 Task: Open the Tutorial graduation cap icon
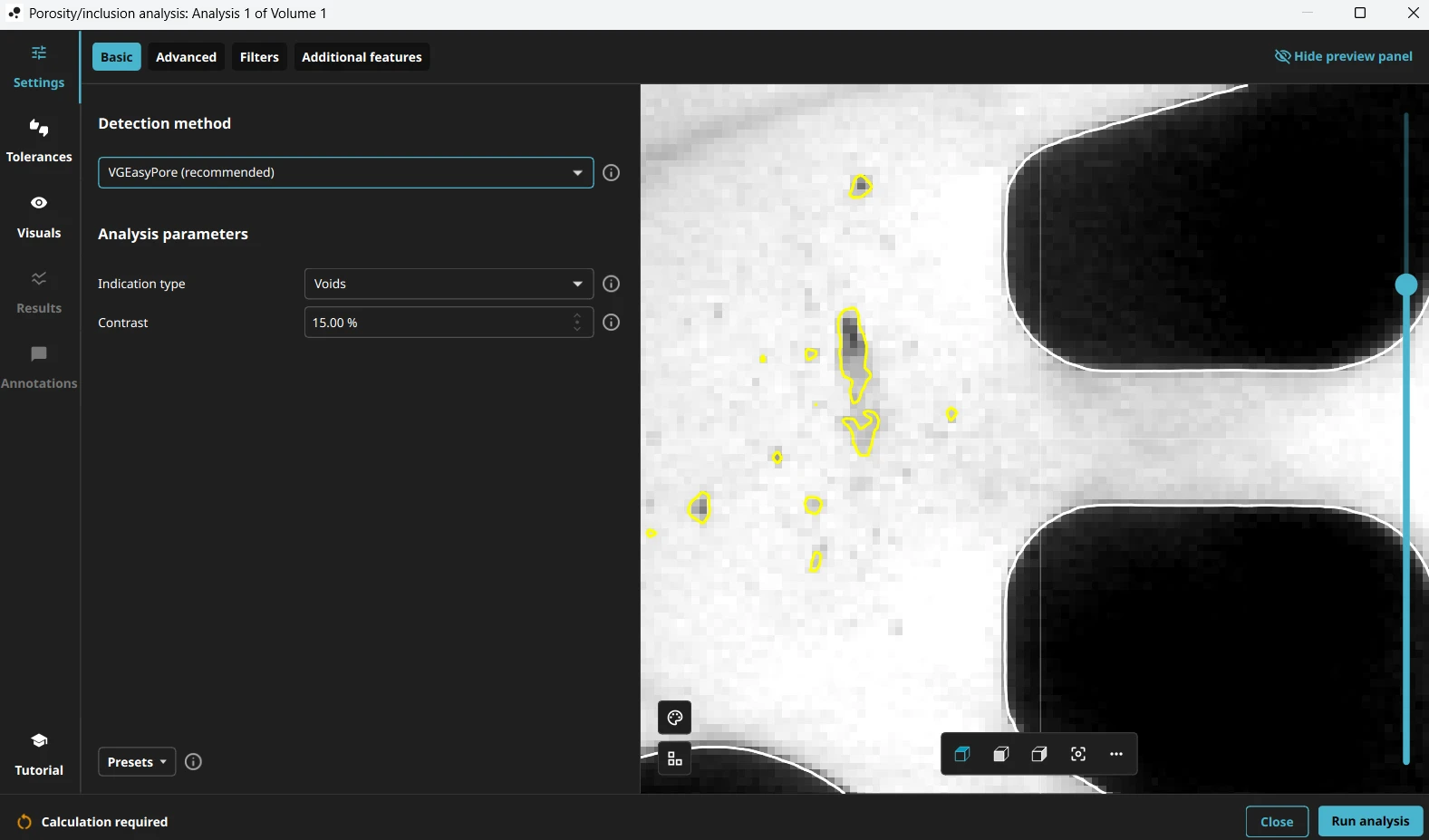point(39,753)
